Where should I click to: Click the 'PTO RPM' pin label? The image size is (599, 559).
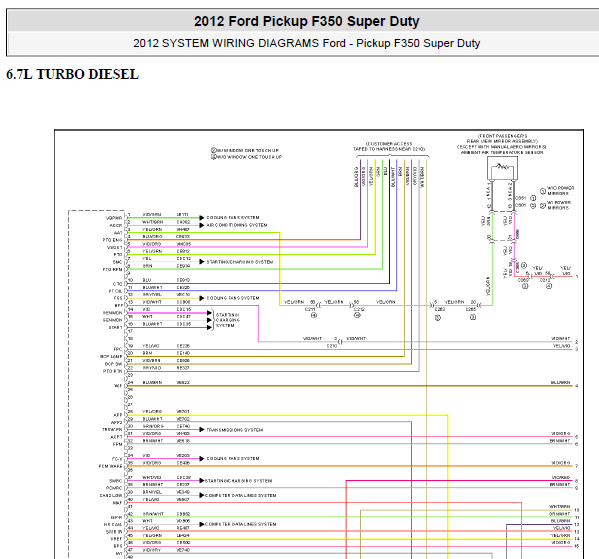(x=112, y=269)
